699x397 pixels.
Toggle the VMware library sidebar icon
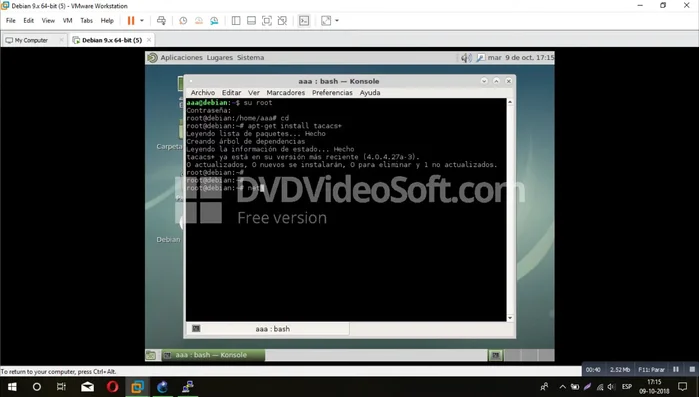point(236,20)
